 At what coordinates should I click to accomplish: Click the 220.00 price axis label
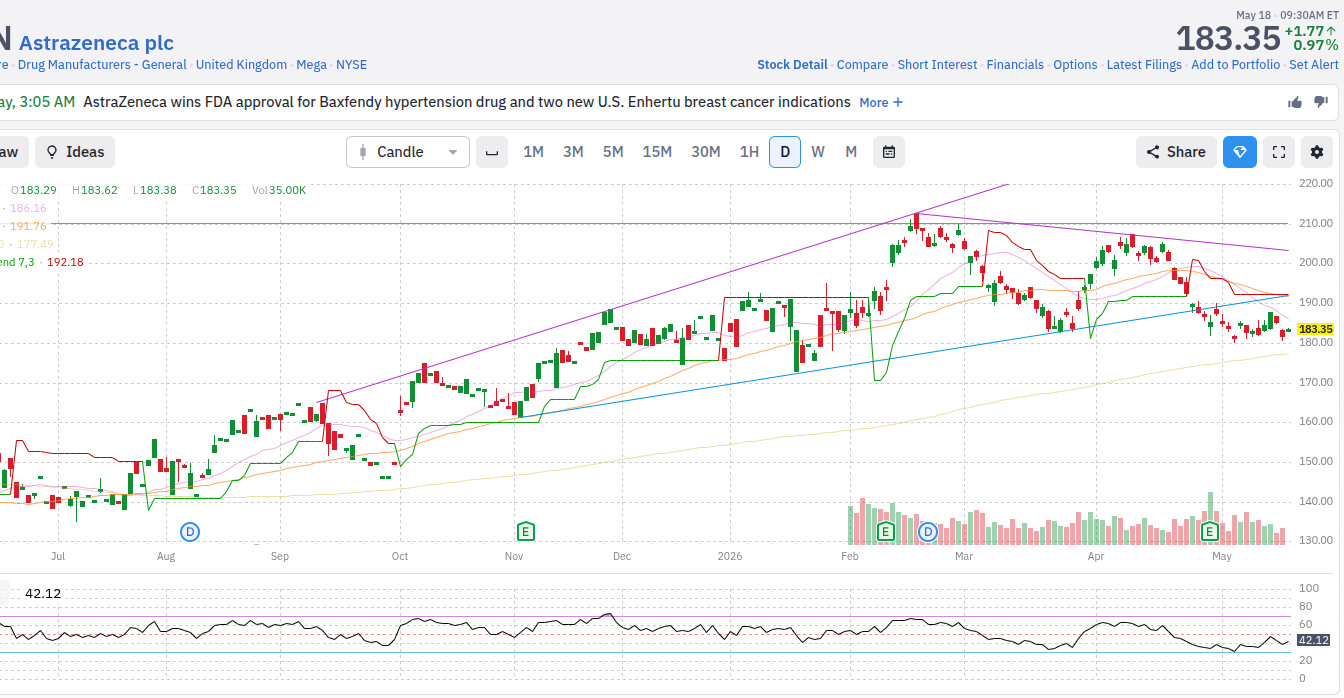pyautogui.click(x=1314, y=183)
